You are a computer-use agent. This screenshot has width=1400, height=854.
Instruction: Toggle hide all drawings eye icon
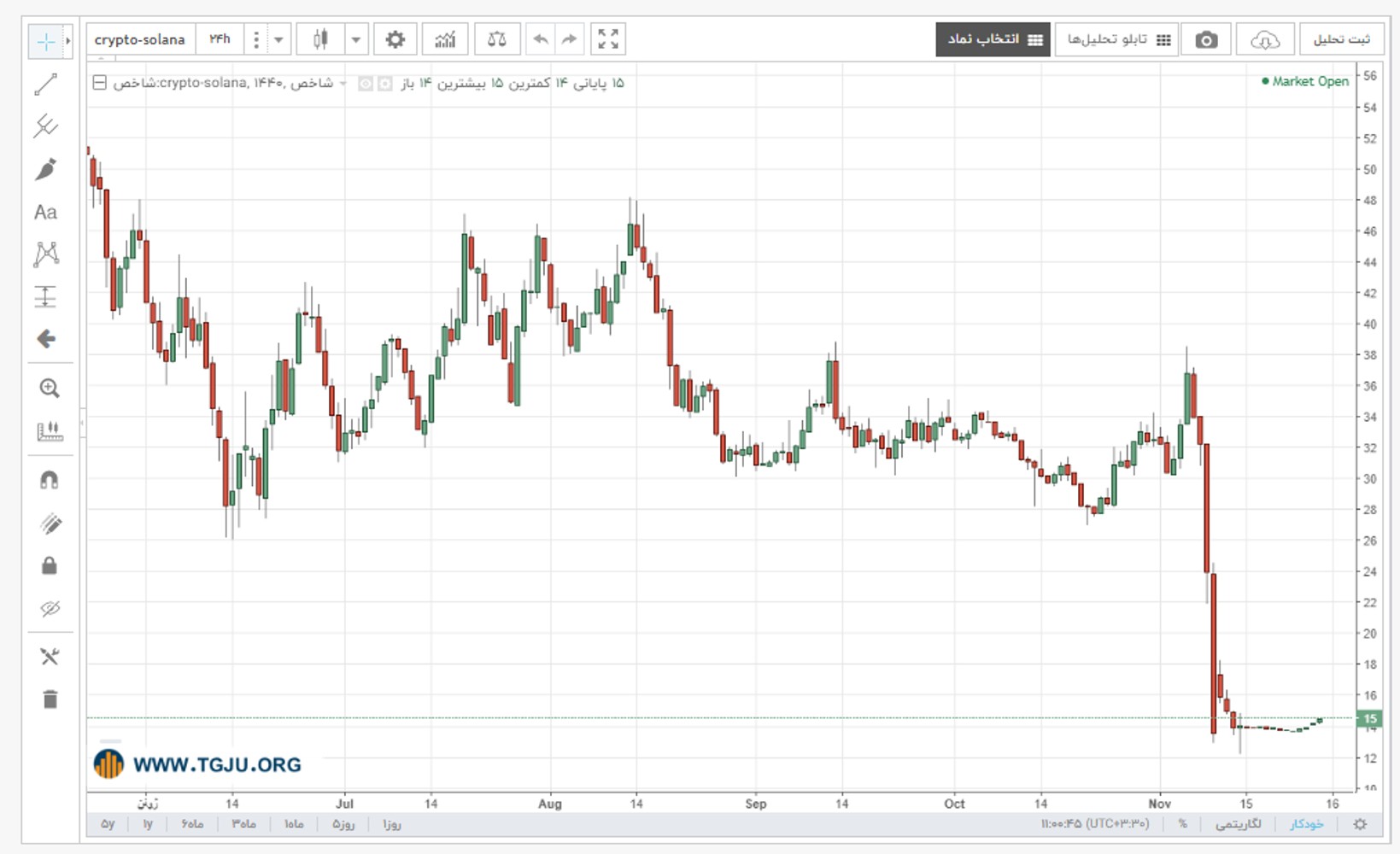point(50,609)
